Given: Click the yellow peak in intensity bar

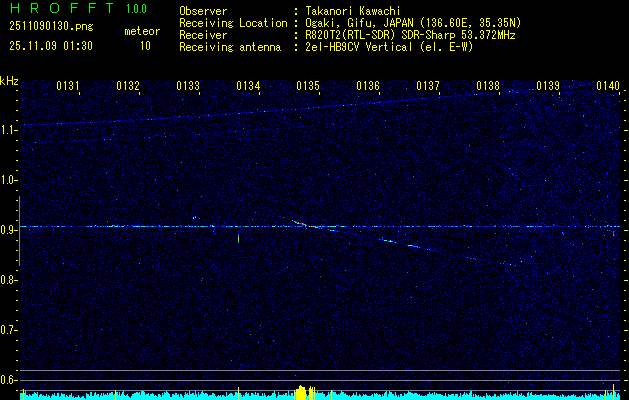Looking at the screenshot, I should pos(303,392).
